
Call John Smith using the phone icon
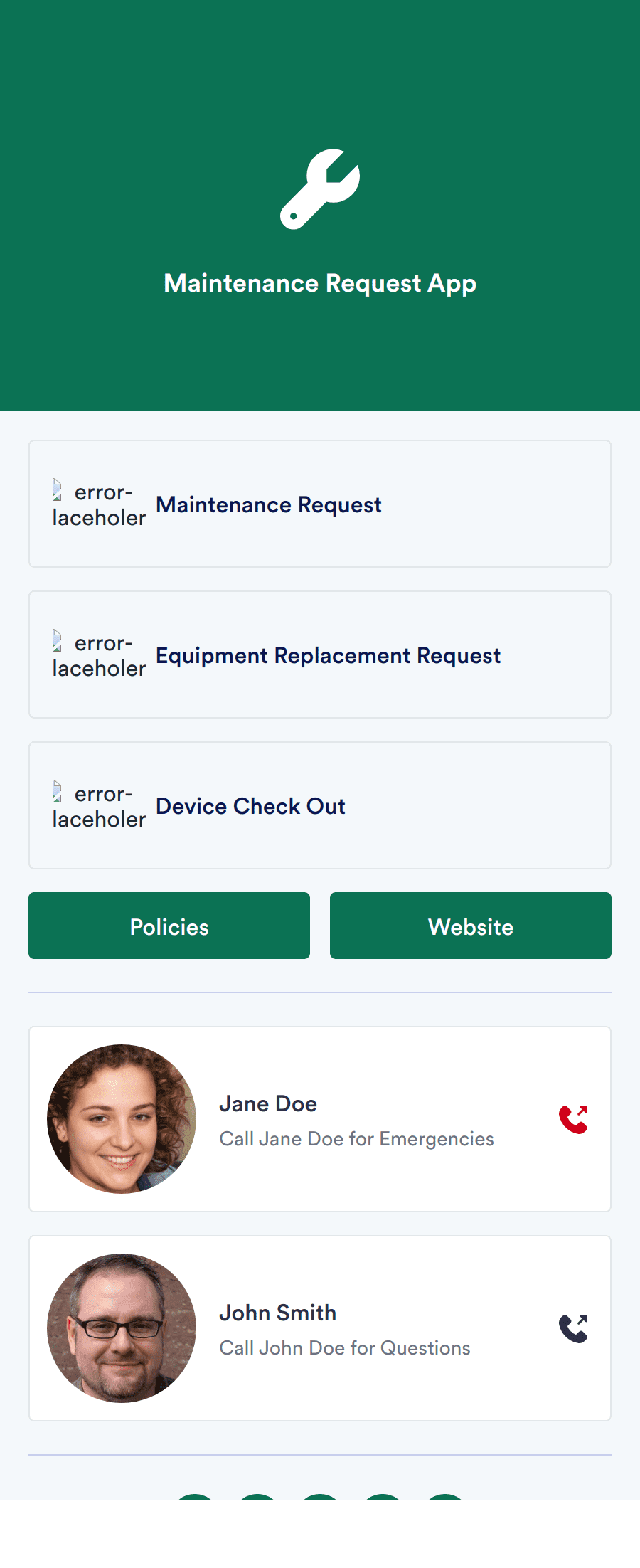coord(574,1329)
